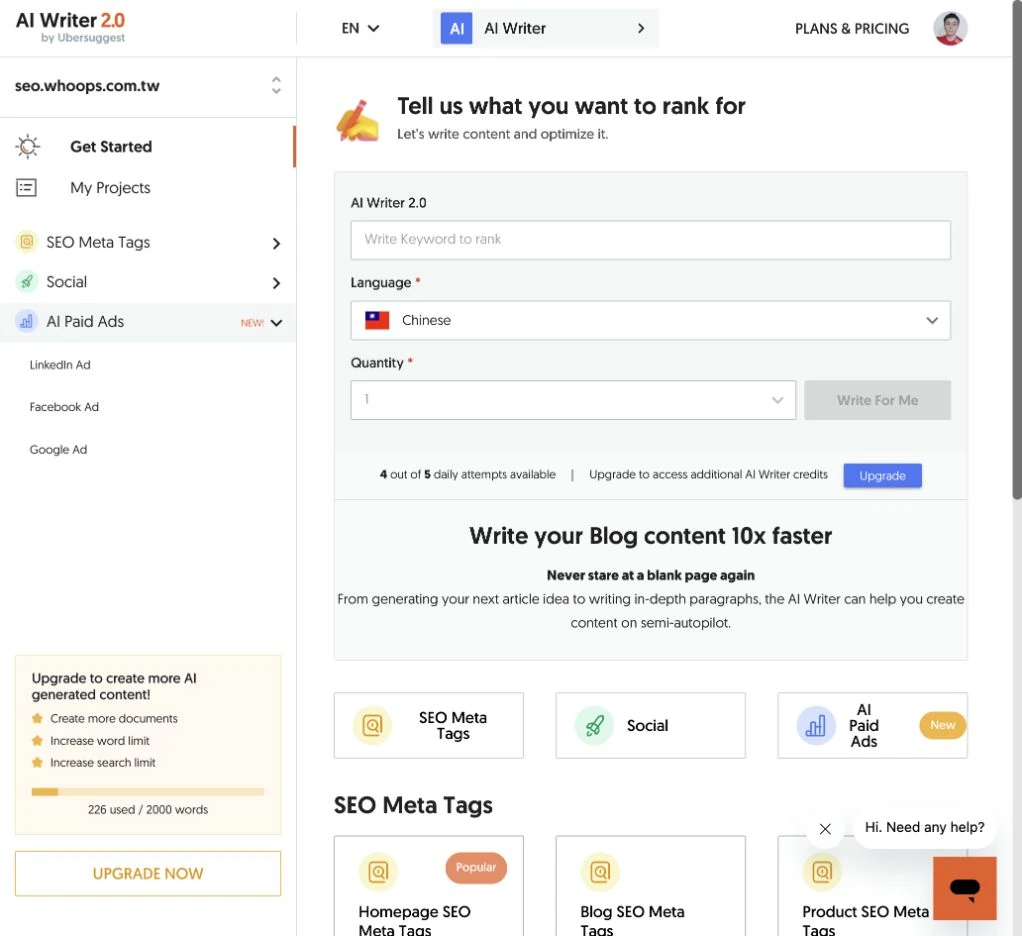Screen dimensions: 1022x936
Task: Click the UPGRADE NOW button
Action: pos(148,873)
